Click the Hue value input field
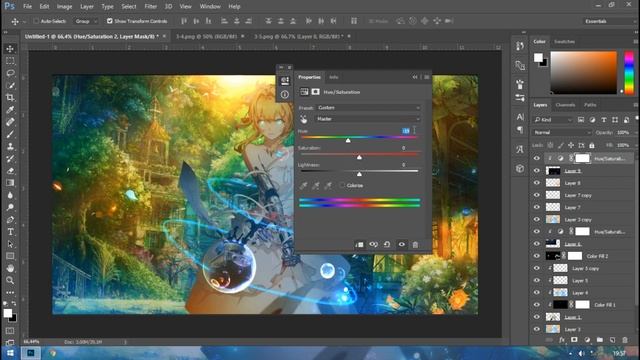The image size is (640, 360). [406, 131]
